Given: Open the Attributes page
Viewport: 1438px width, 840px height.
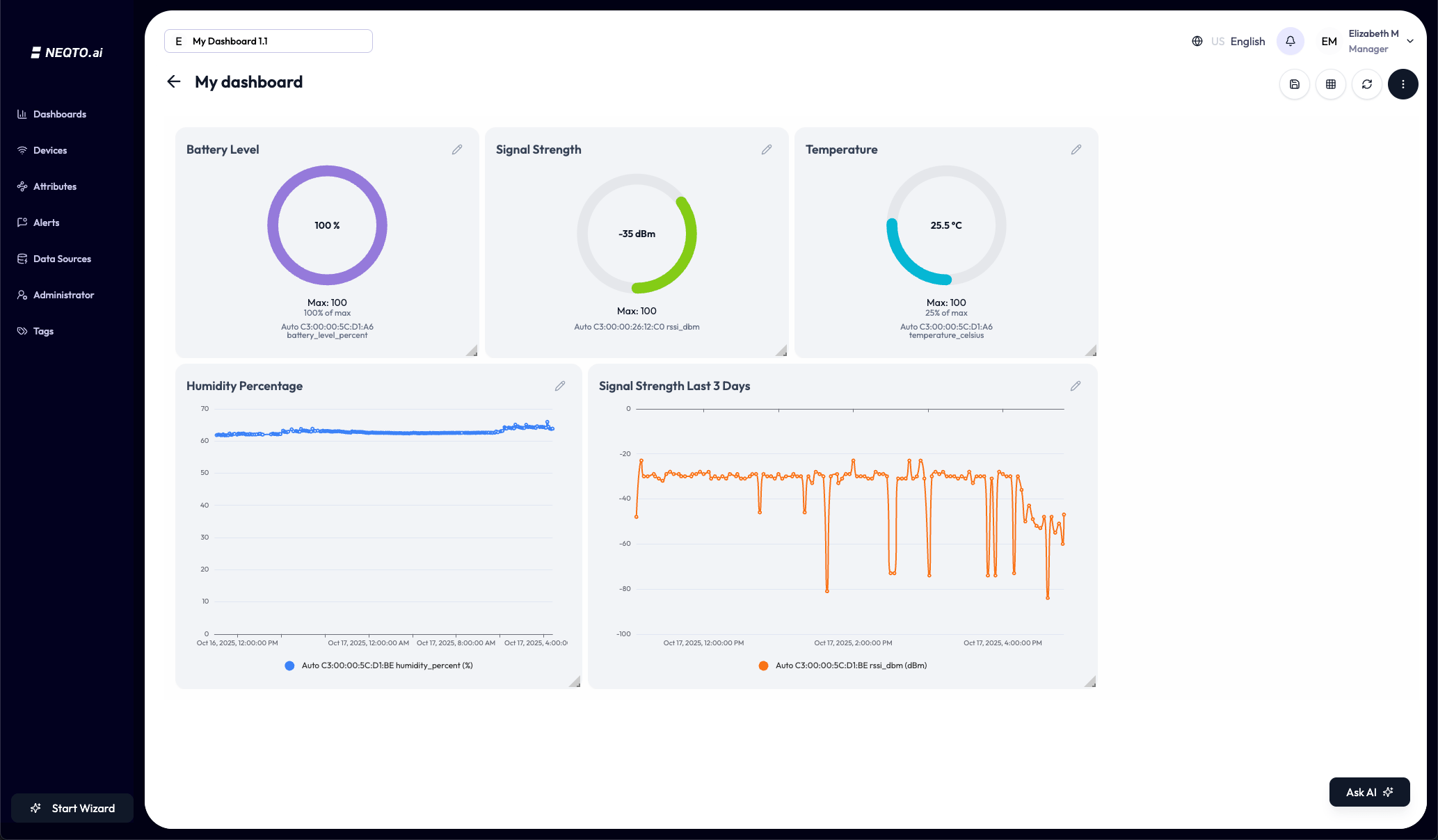Looking at the screenshot, I should 55,186.
